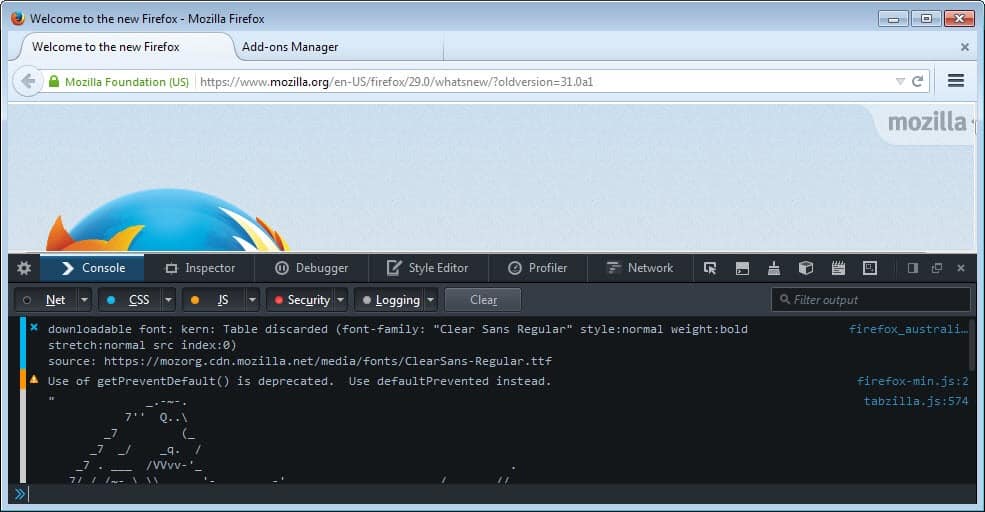Click the Filter output search field
This screenshot has height=512, width=985.
(x=876, y=300)
